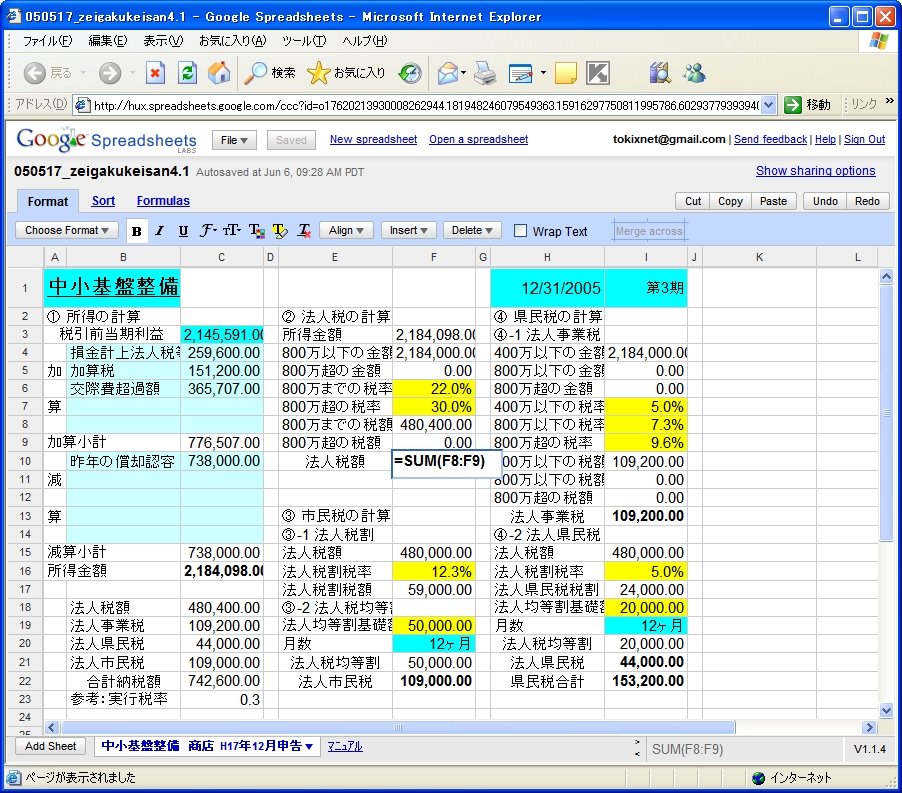The height and width of the screenshot is (793, 902).
Task: Toggle the Wrap Text checkbox
Action: coord(520,231)
